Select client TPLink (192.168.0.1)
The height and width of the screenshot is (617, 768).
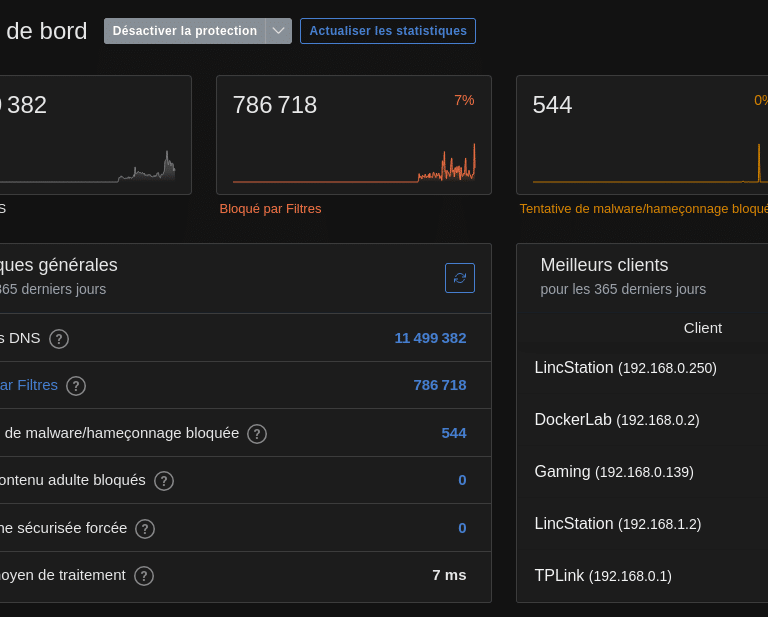603,575
